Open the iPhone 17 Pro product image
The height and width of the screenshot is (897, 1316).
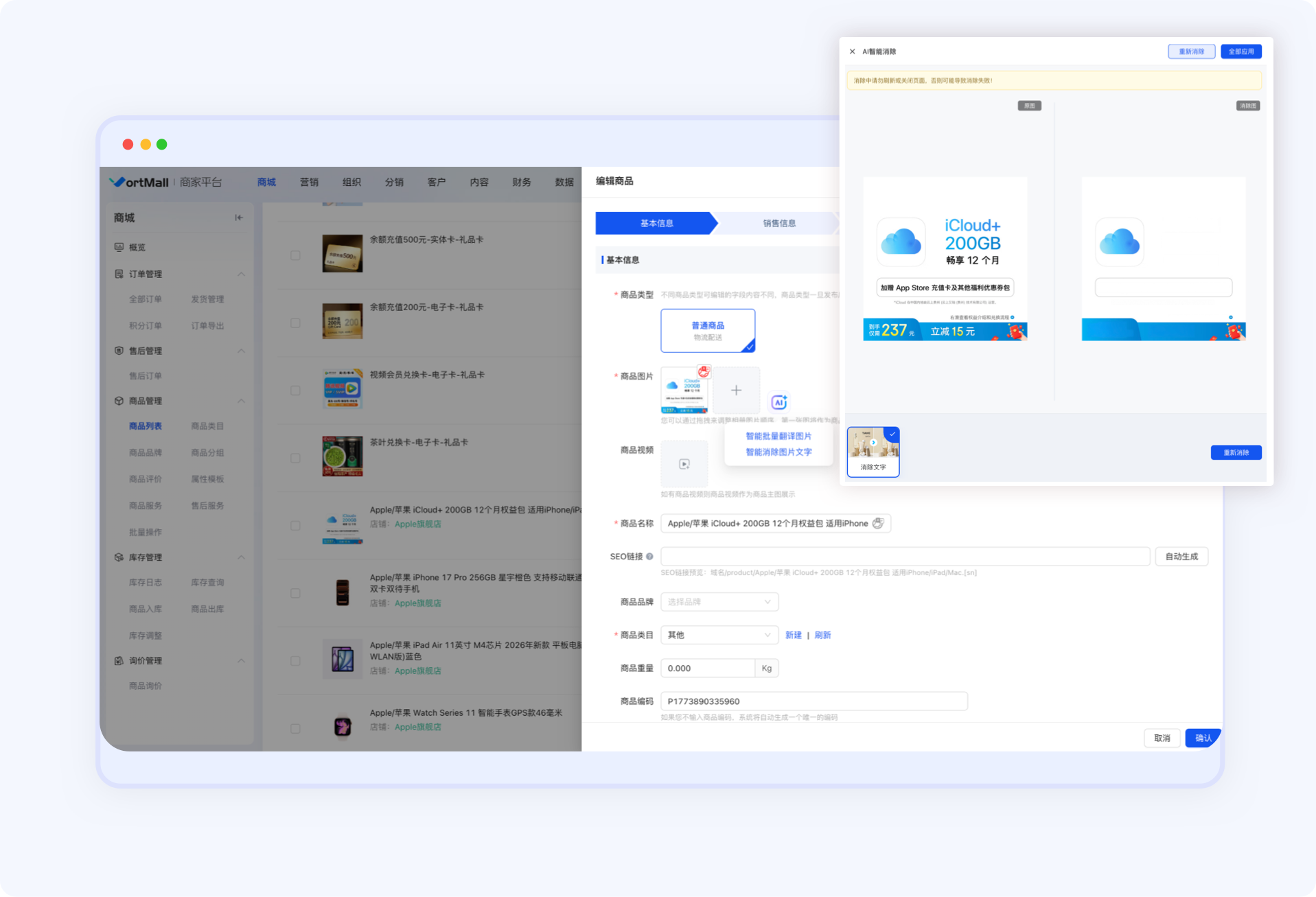343,592
